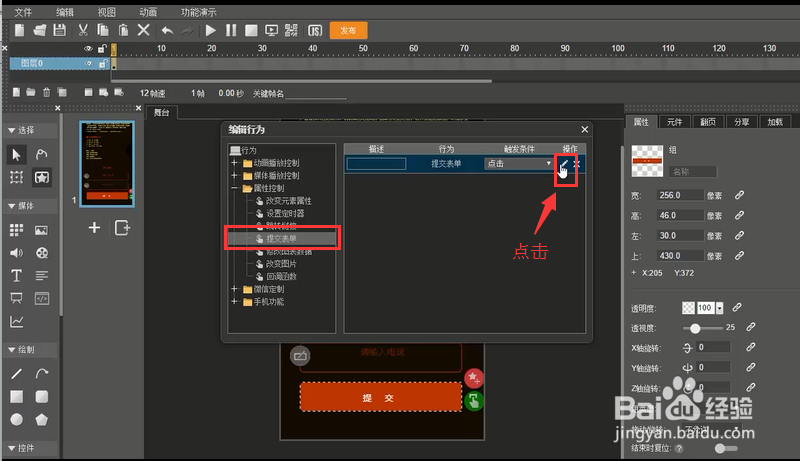Click the paste clipboard icon
The height and width of the screenshot is (461, 800).
123,31
